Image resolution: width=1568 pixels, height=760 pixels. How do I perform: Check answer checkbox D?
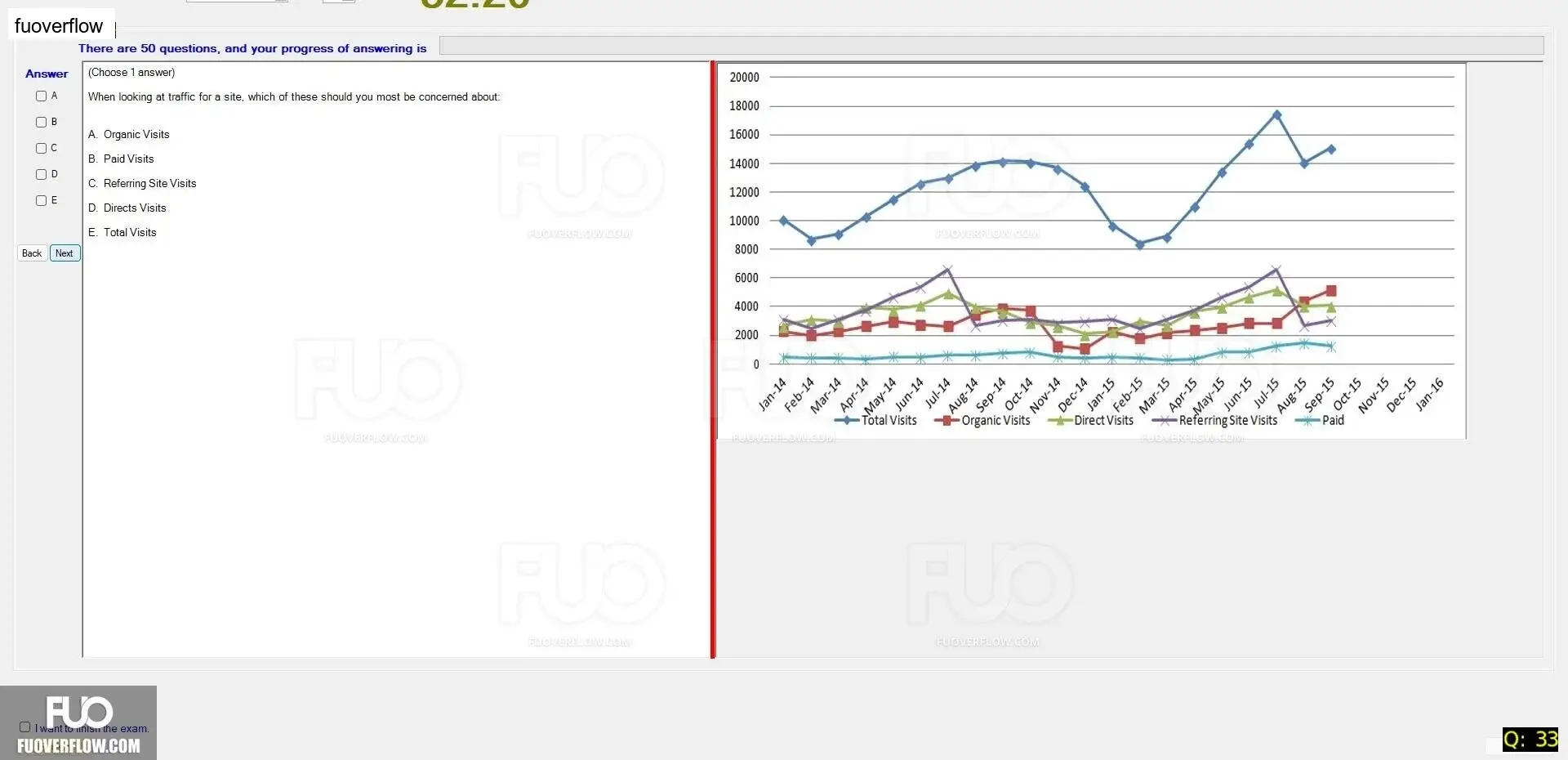pos(41,175)
